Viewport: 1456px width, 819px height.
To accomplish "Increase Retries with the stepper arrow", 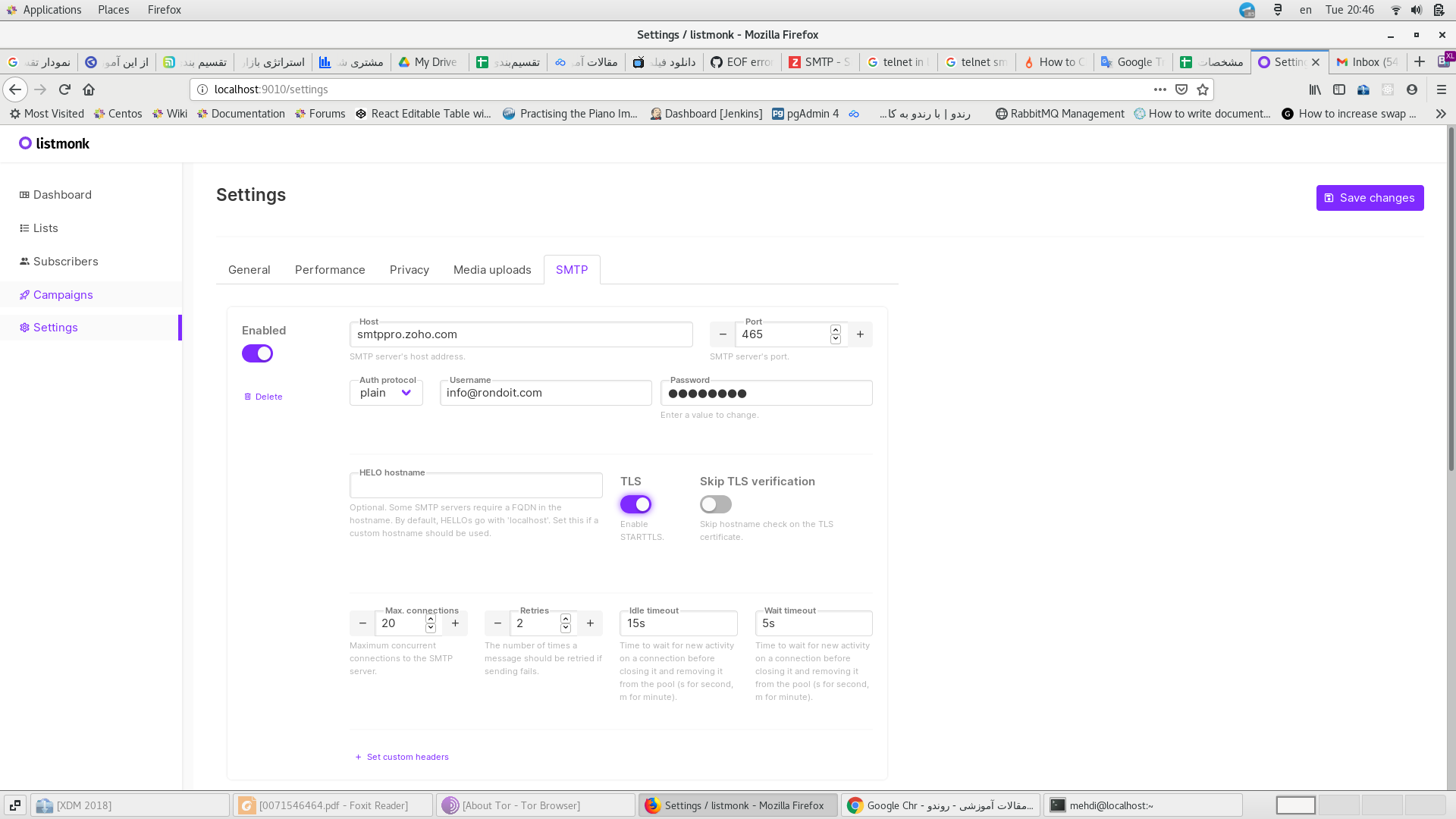I will 566,619.
